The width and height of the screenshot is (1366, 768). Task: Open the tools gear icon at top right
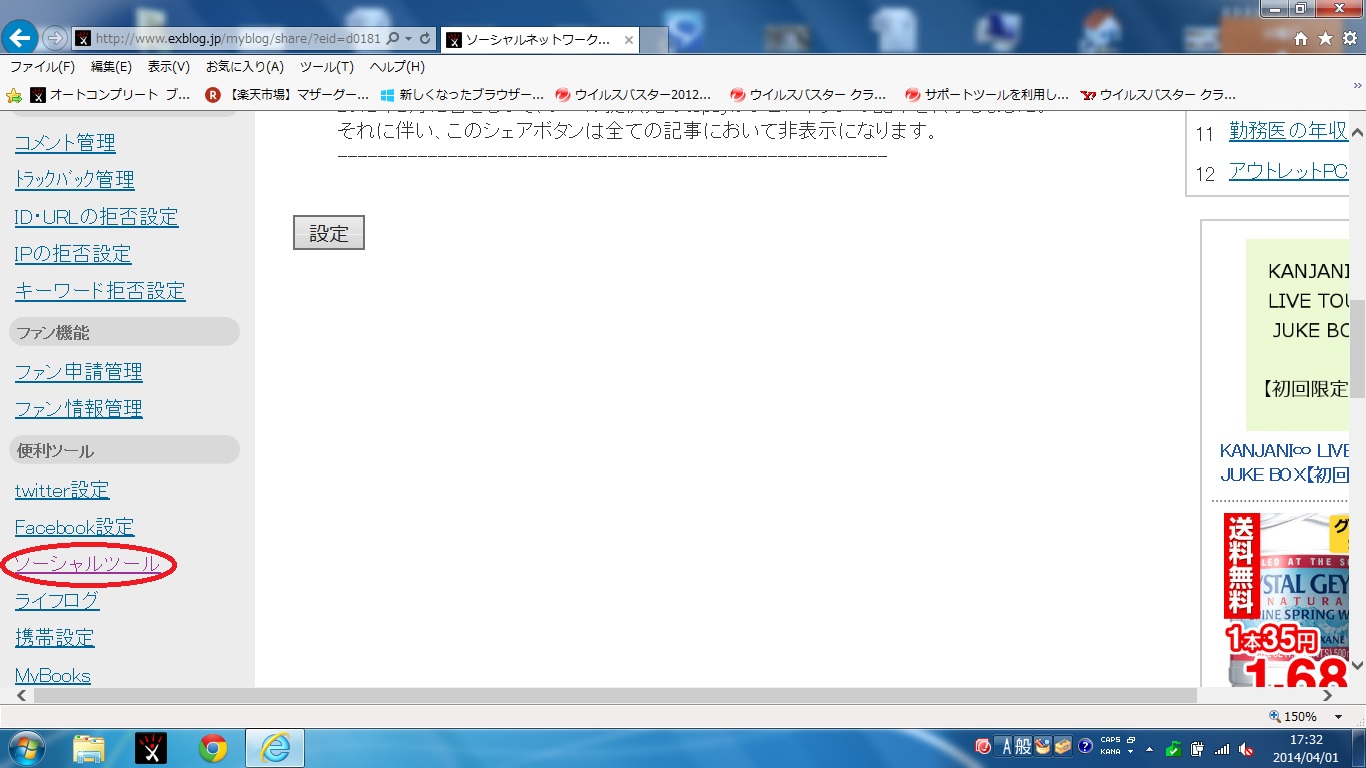pyautogui.click(x=1349, y=39)
